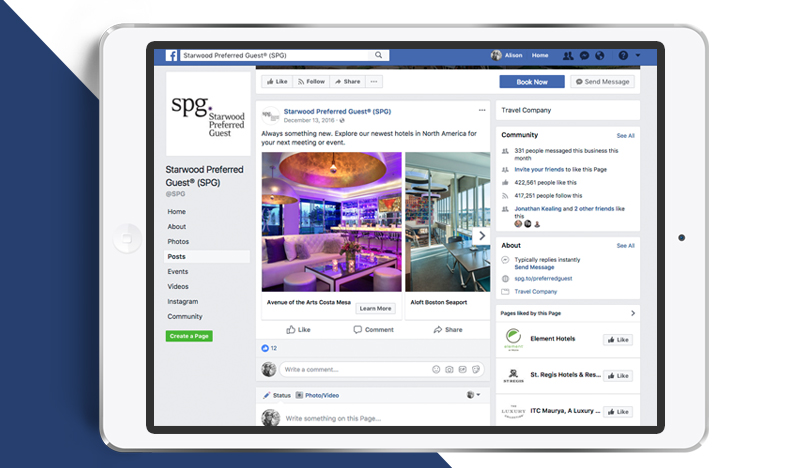
Task: Open Instagram in the page sidebar
Action: click(x=183, y=302)
